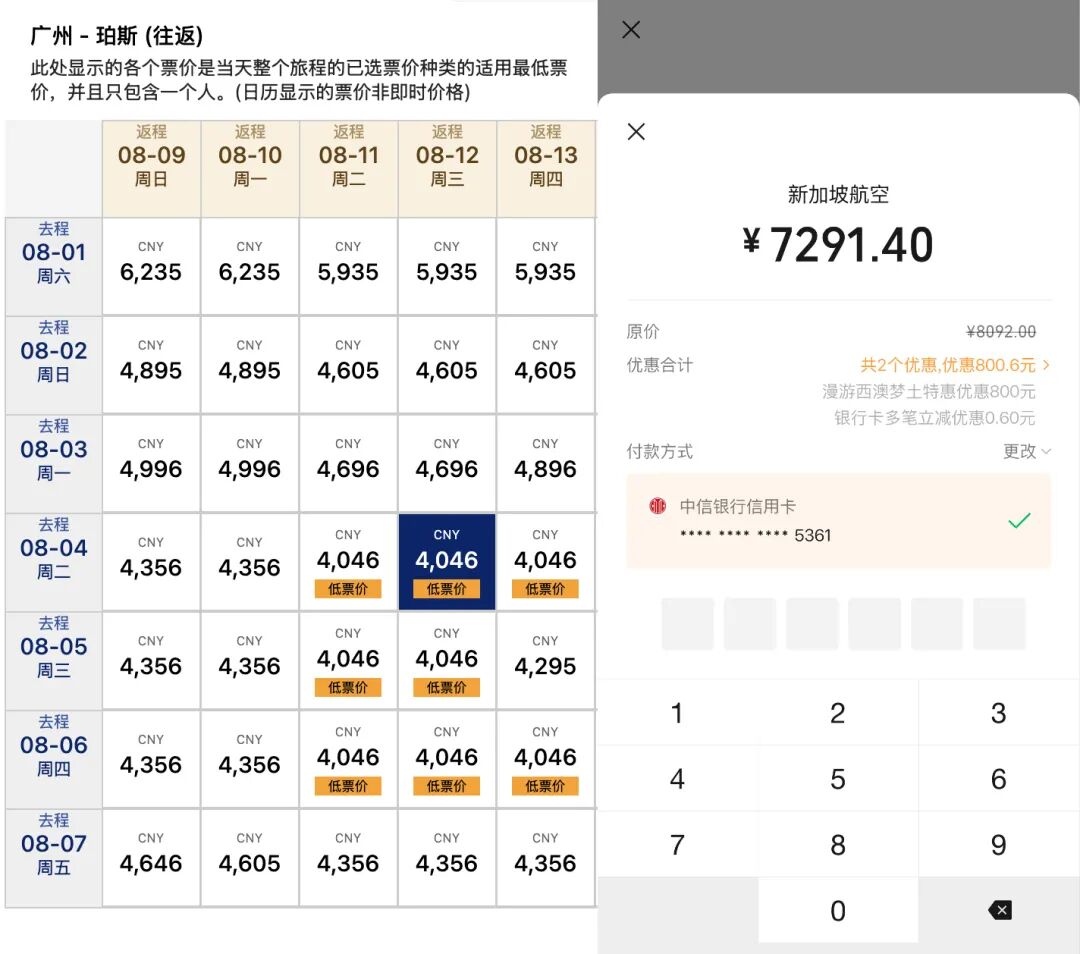Screen dimensions: 1080x954
Task: Tap keypad digit 3
Action: (999, 713)
